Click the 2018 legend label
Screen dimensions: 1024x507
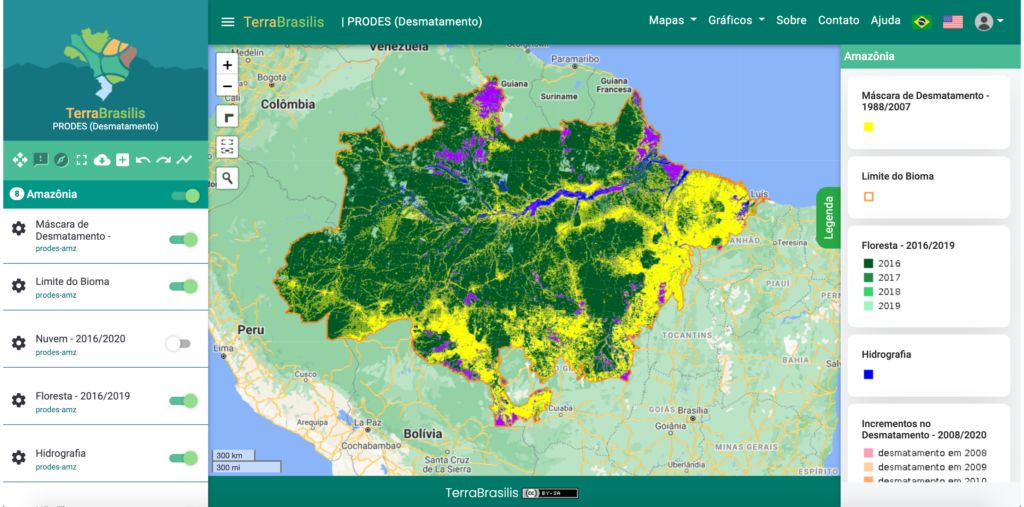[x=889, y=292]
